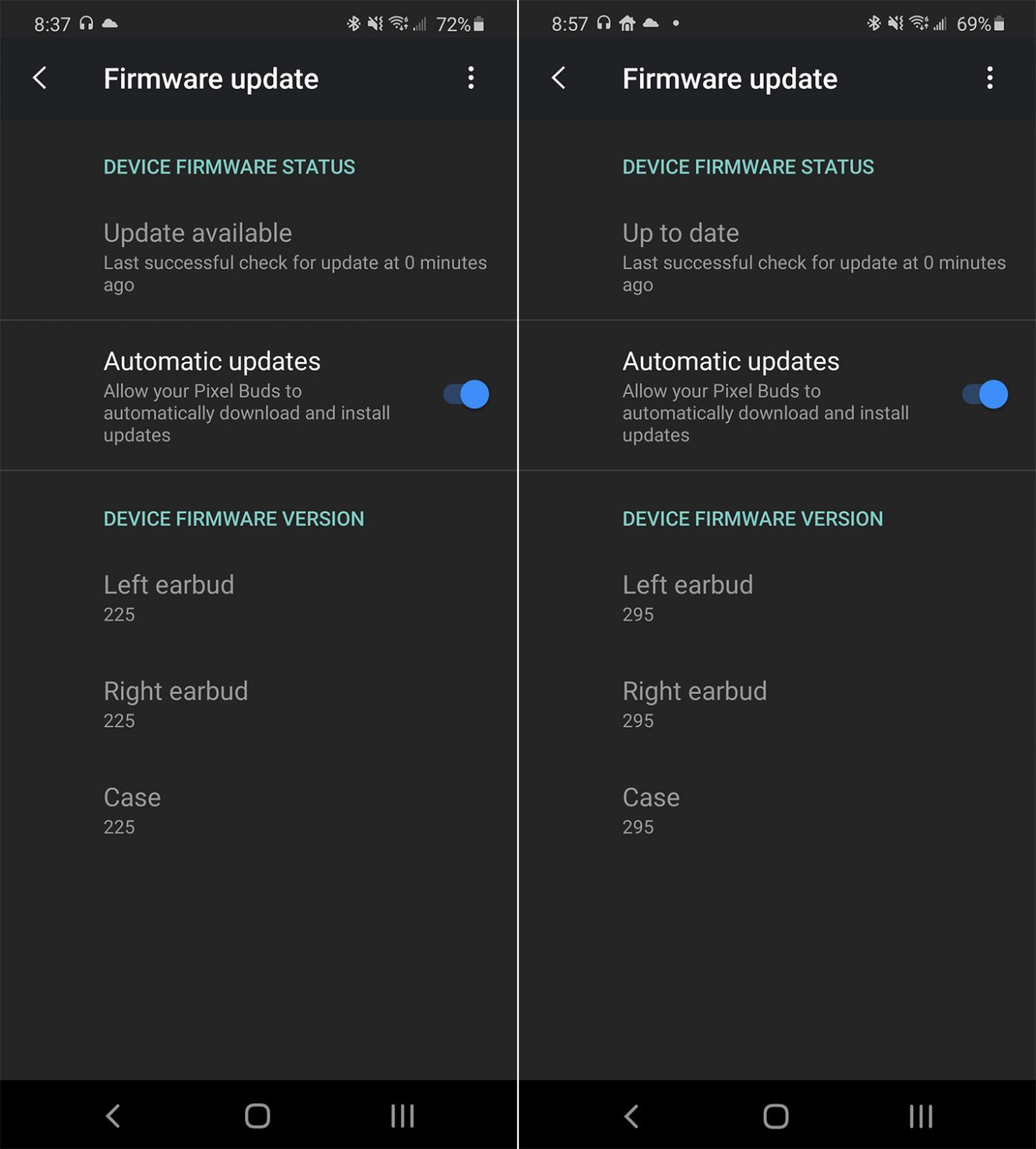Open three-dot overflow menu on right screen
This screenshot has height=1149, width=1036.
990,77
